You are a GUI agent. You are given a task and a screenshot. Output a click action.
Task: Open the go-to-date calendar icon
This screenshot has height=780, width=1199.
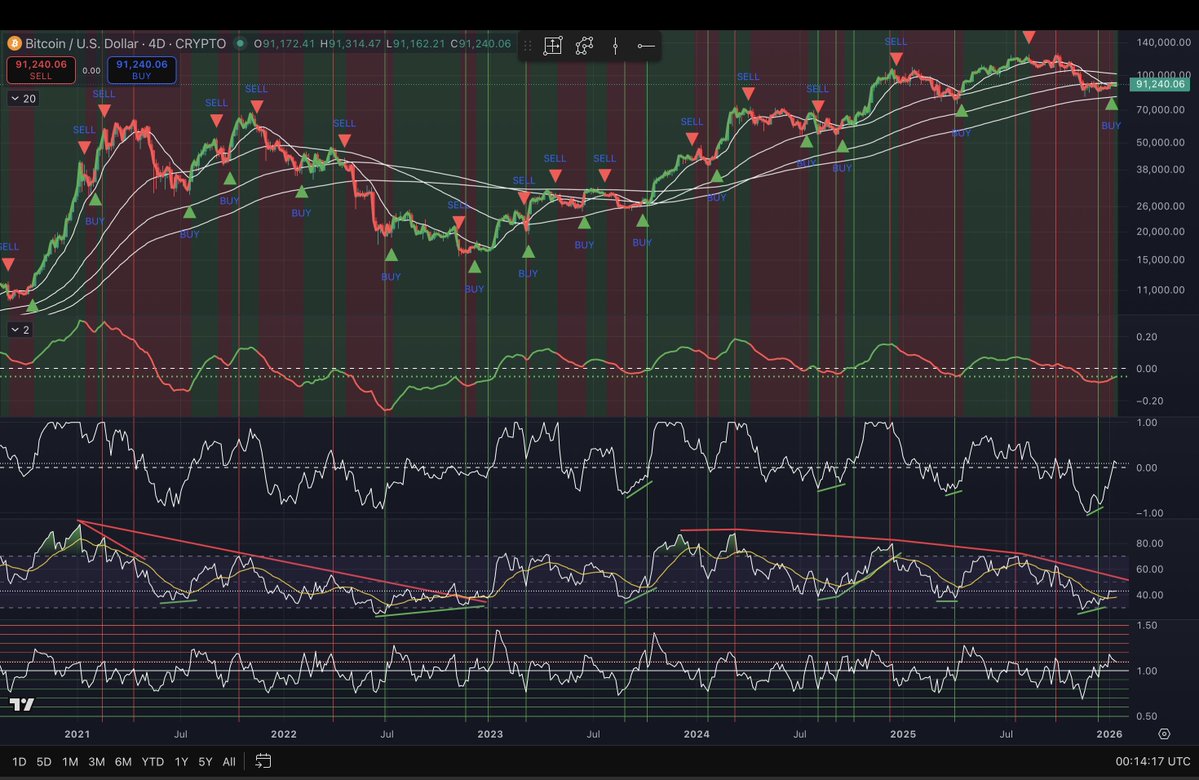pyautogui.click(x=263, y=761)
